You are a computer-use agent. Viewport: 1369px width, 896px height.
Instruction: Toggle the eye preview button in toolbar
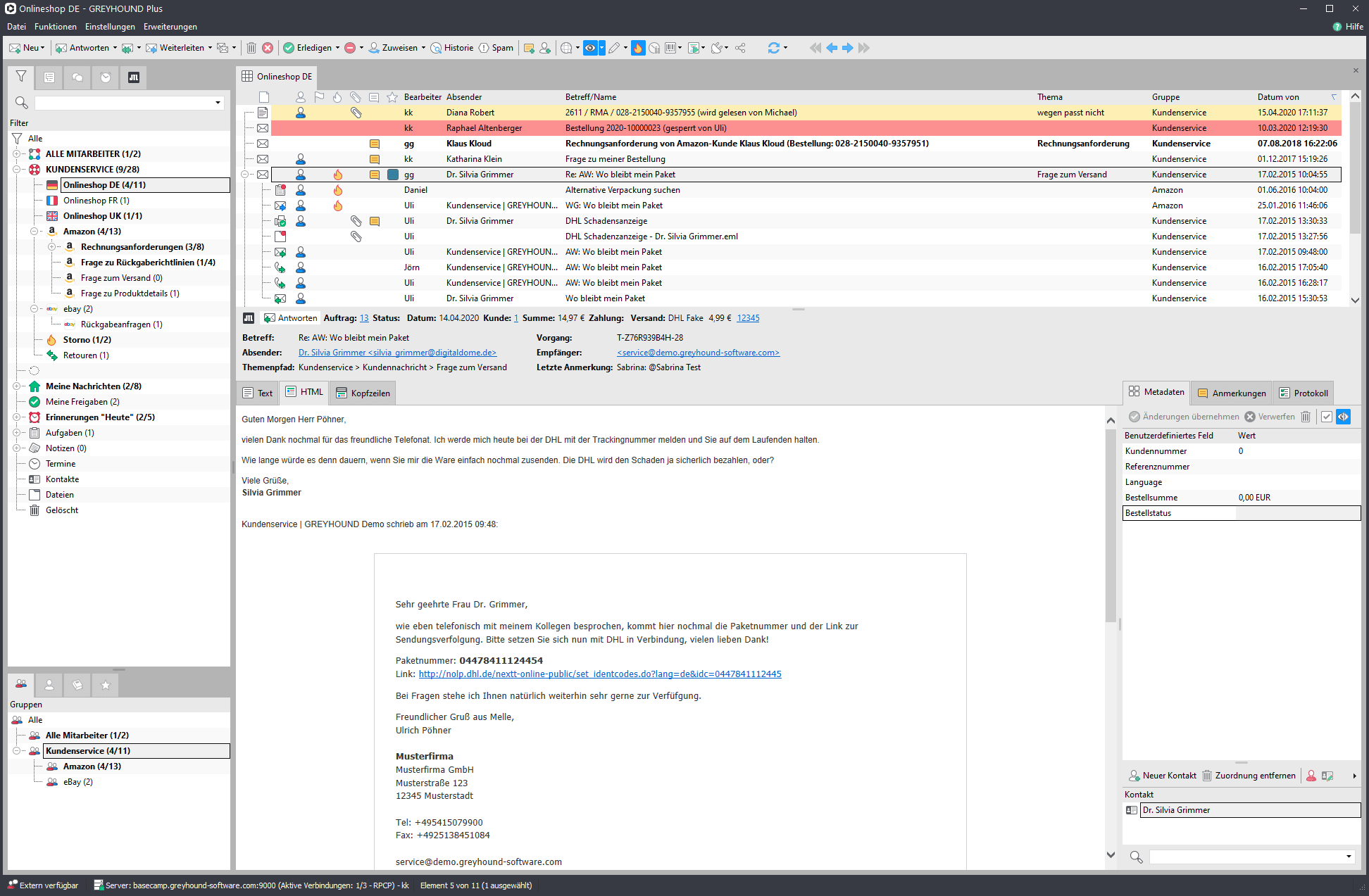point(590,48)
